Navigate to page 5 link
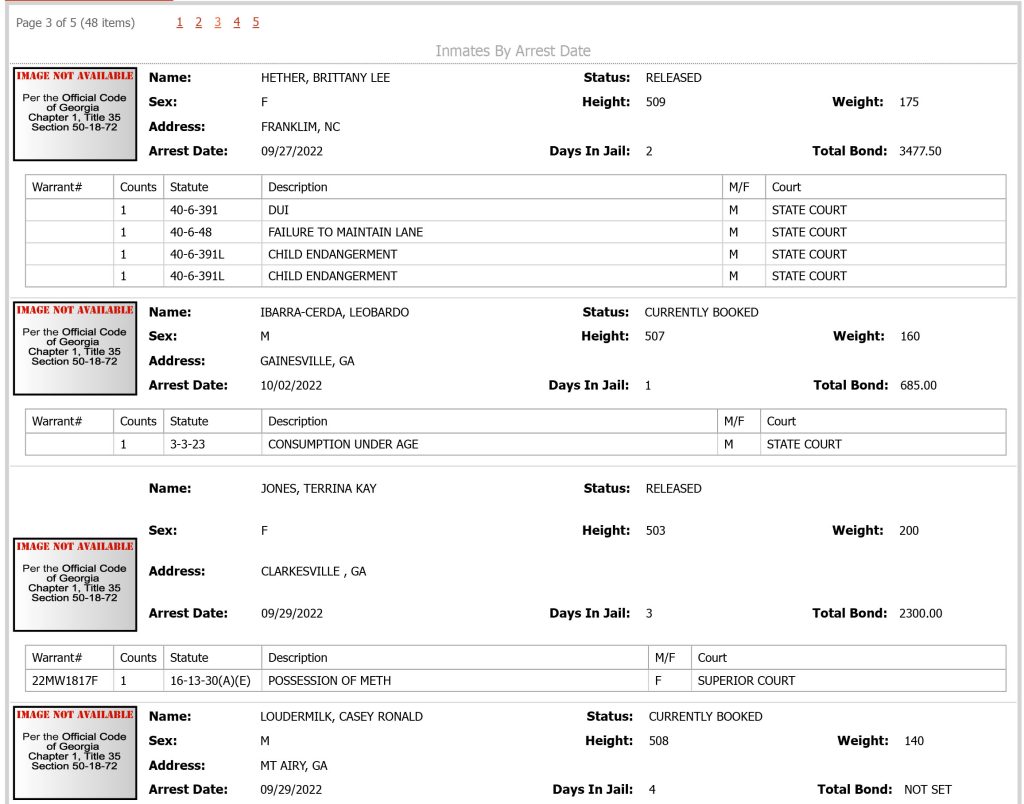This screenshot has height=804, width=1024. 255,22
